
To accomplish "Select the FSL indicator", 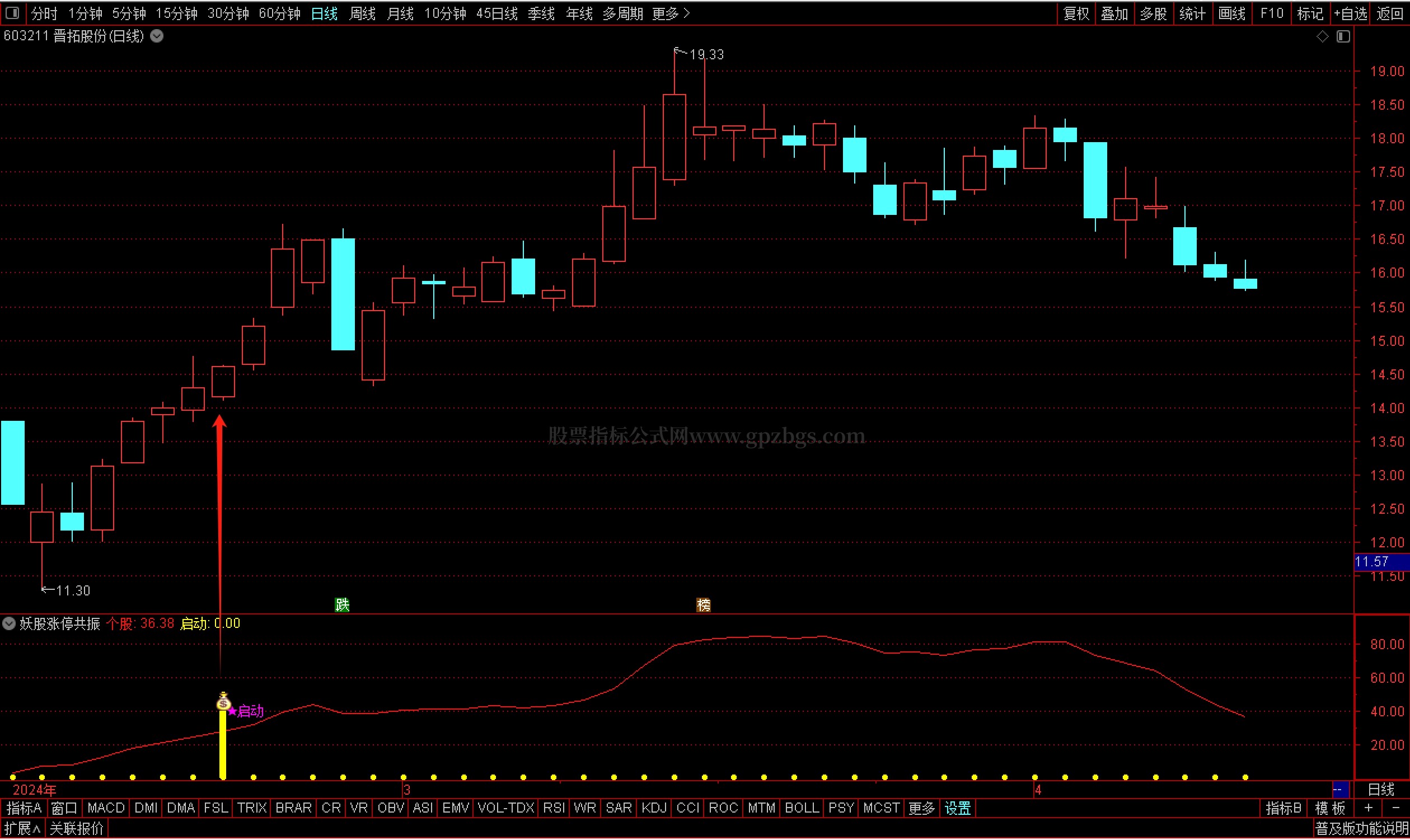I will pos(216,809).
